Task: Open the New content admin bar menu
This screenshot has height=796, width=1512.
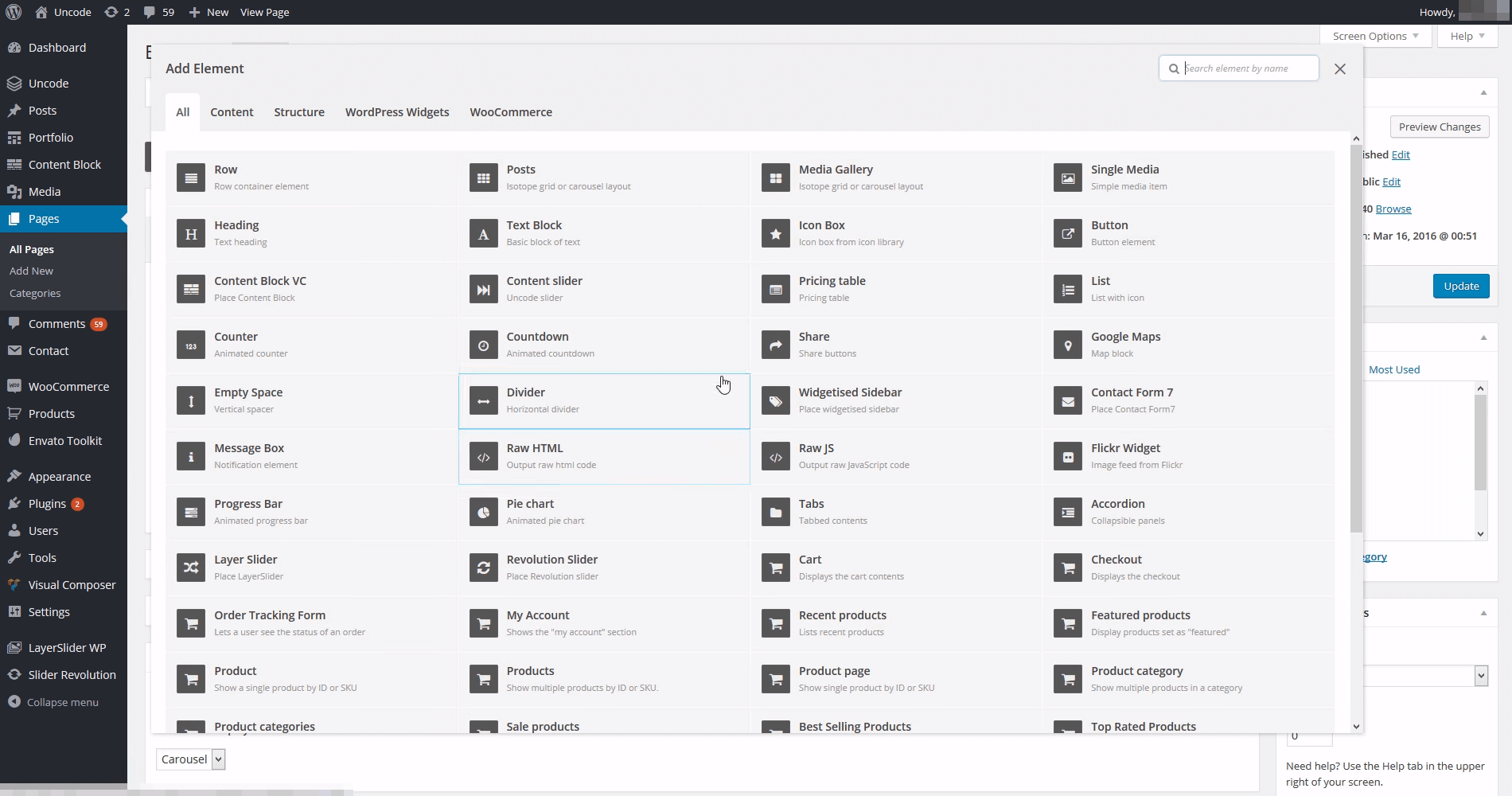Action: pyautogui.click(x=208, y=12)
